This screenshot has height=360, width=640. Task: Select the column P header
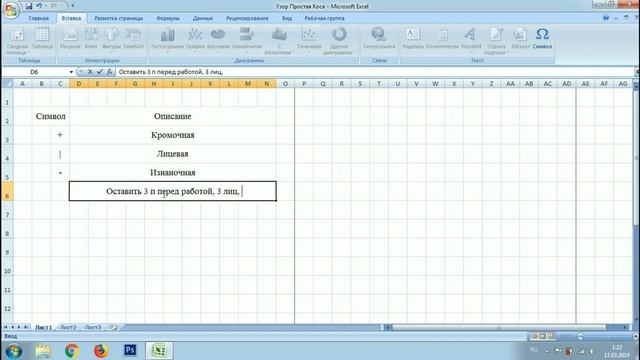304,84
